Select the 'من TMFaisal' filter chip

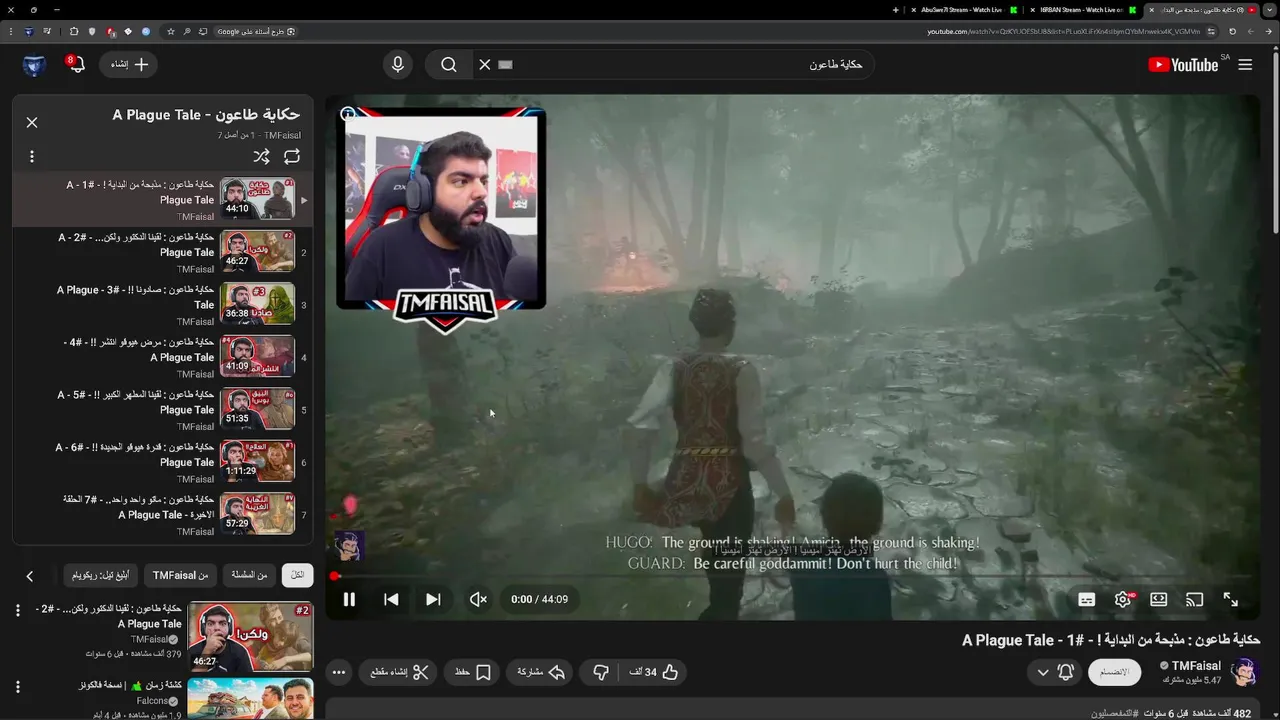coord(181,575)
